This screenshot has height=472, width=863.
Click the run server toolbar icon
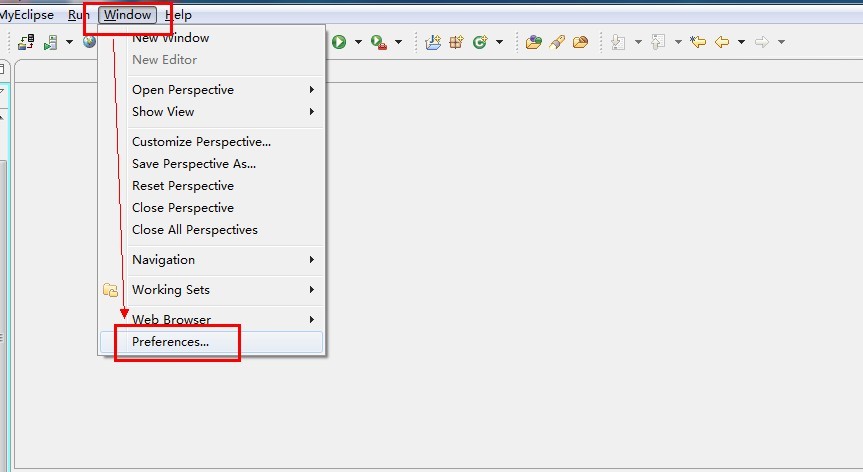click(51, 42)
